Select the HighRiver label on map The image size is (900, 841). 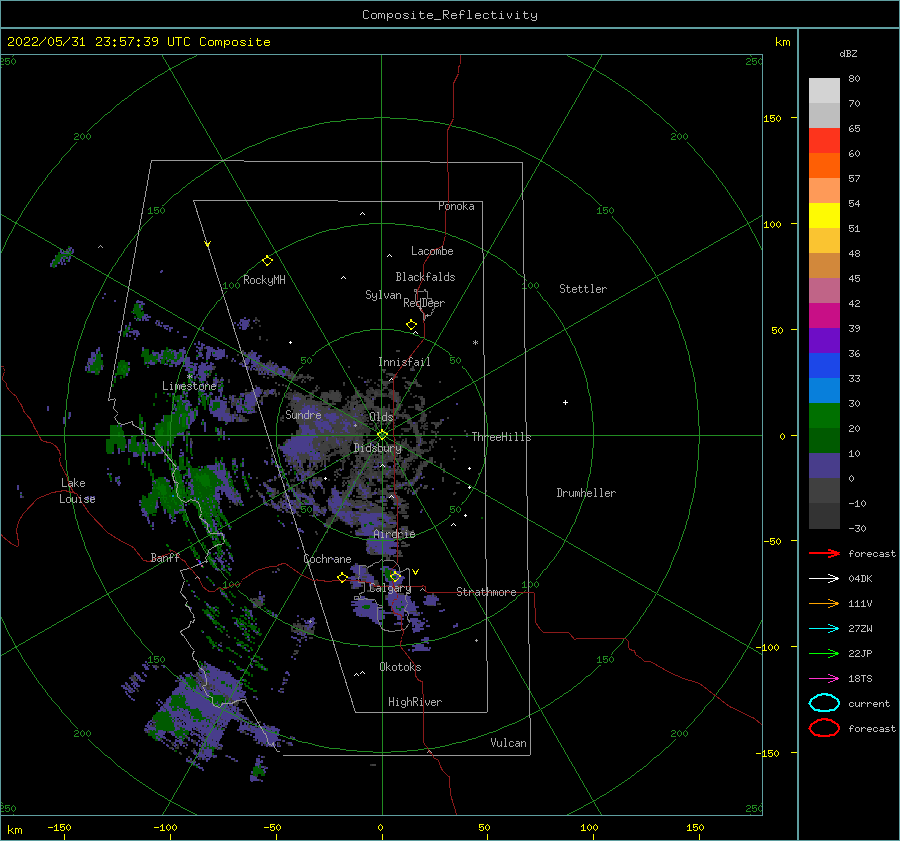[415, 702]
